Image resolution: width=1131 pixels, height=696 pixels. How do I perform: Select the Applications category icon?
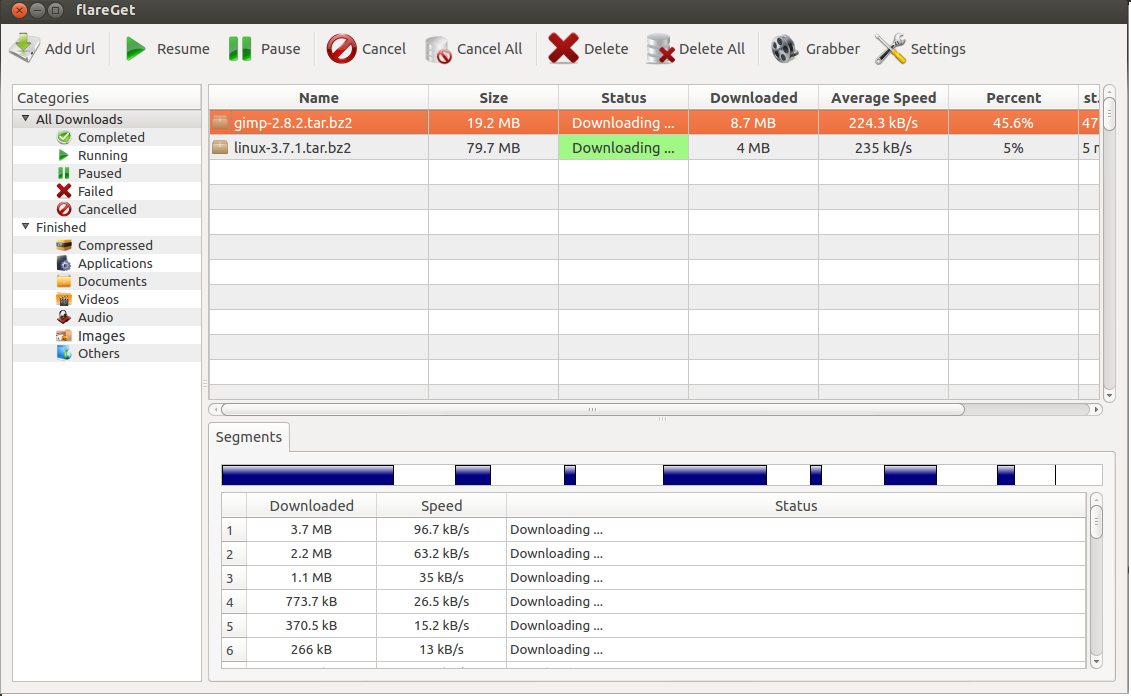64,263
